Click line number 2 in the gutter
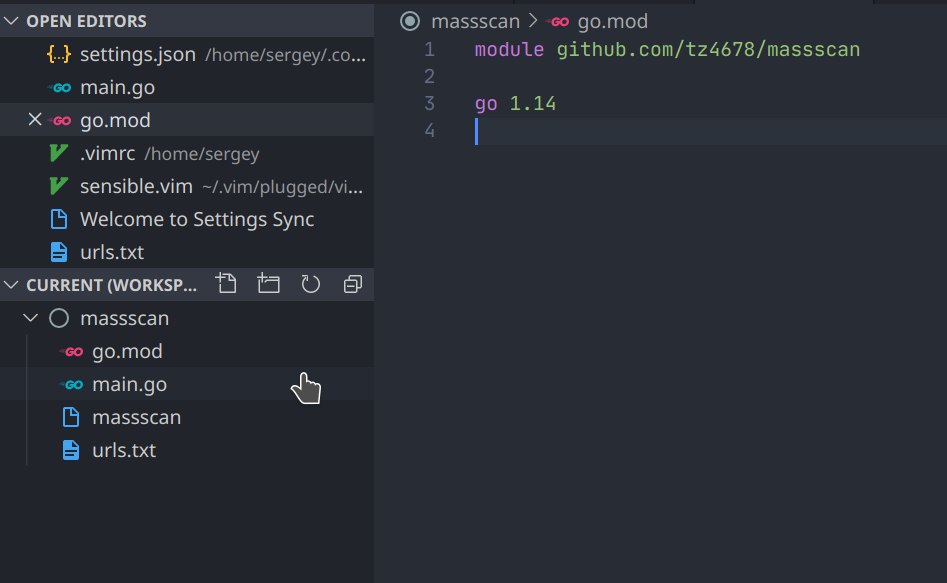The width and height of the screenshot is (947, 583). point(429,76)
